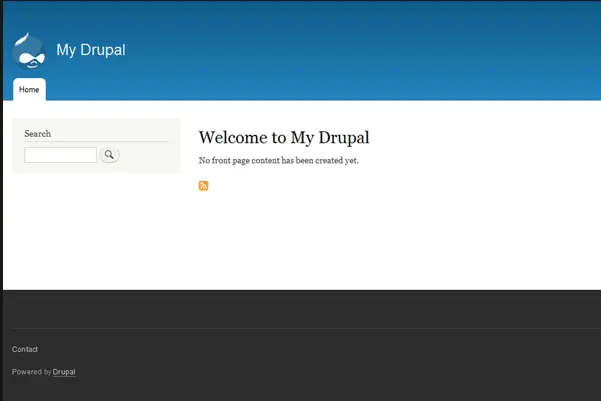Open the Home tab
Viewport: 601px width, 401px height.
pos(29,89)
